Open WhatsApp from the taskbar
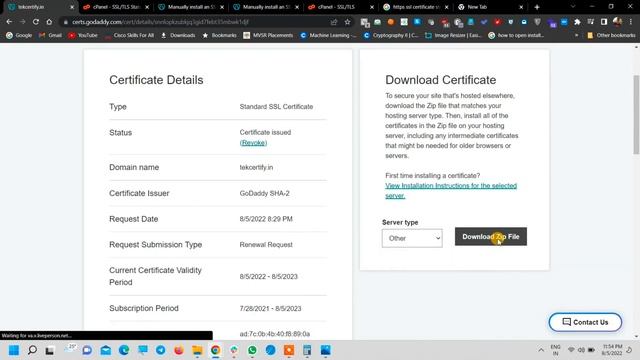 [252, 350]
